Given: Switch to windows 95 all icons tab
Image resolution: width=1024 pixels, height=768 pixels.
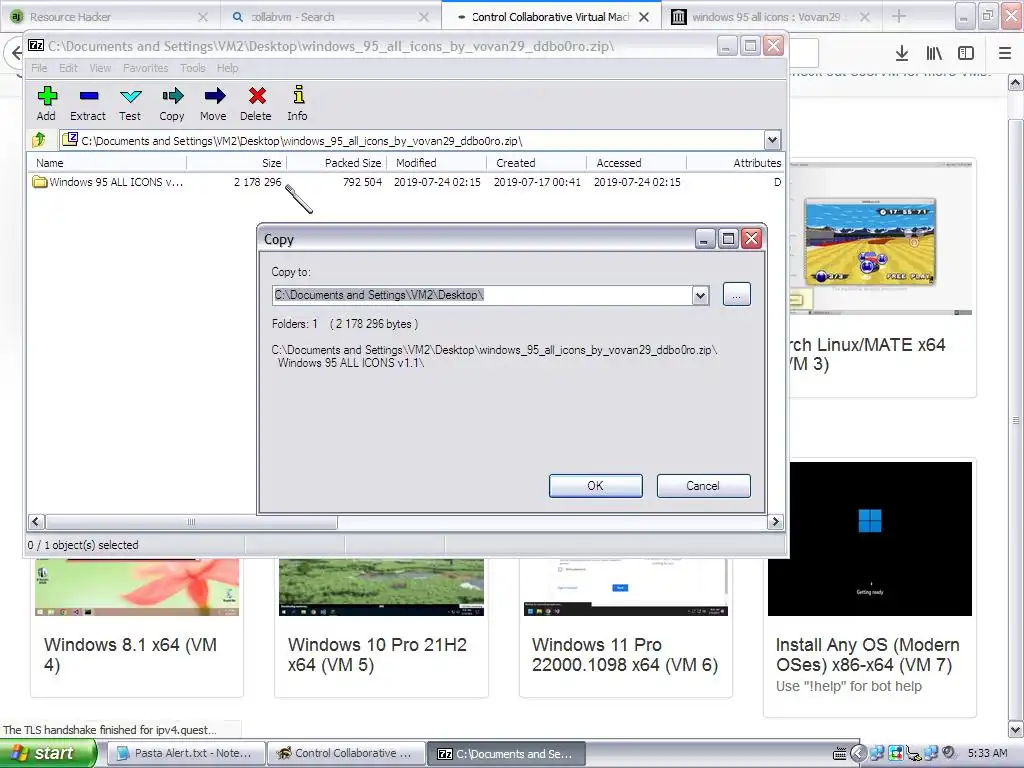Looking at the screenshot, I should pyautogui.click(x=771, y=17).
